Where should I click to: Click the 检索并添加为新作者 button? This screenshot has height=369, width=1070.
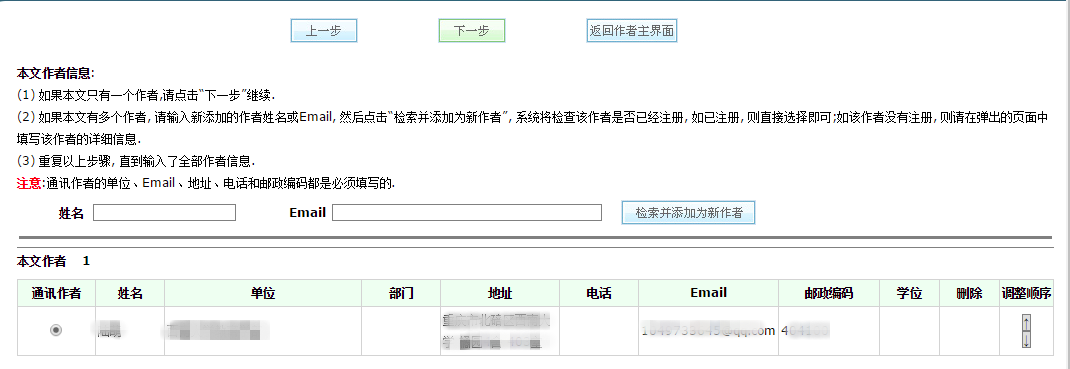click(689, 213)
